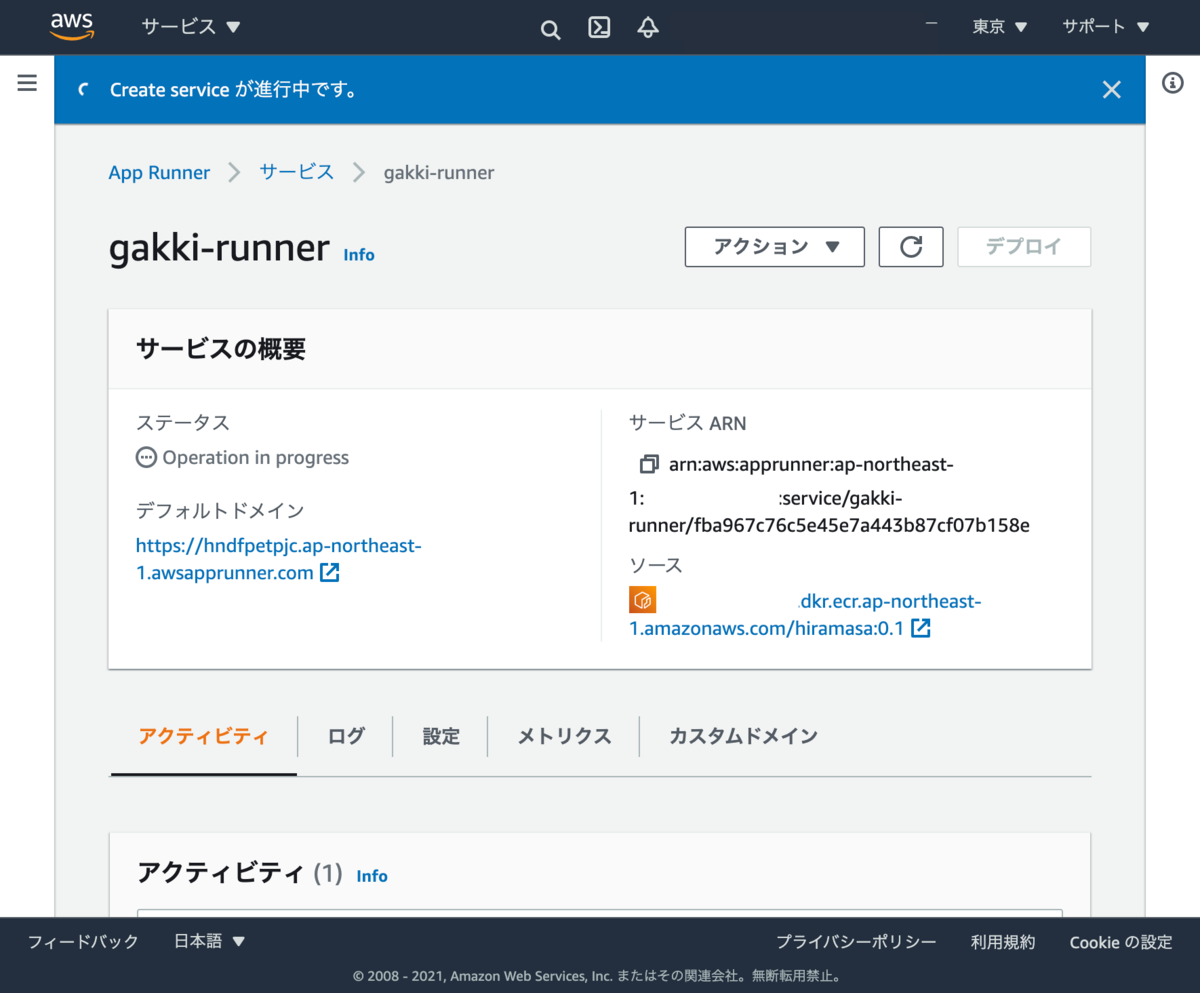This screenshot has width=1200, height=993.
Task: Click the orange ECR source icon
Action: pos(642,600)
